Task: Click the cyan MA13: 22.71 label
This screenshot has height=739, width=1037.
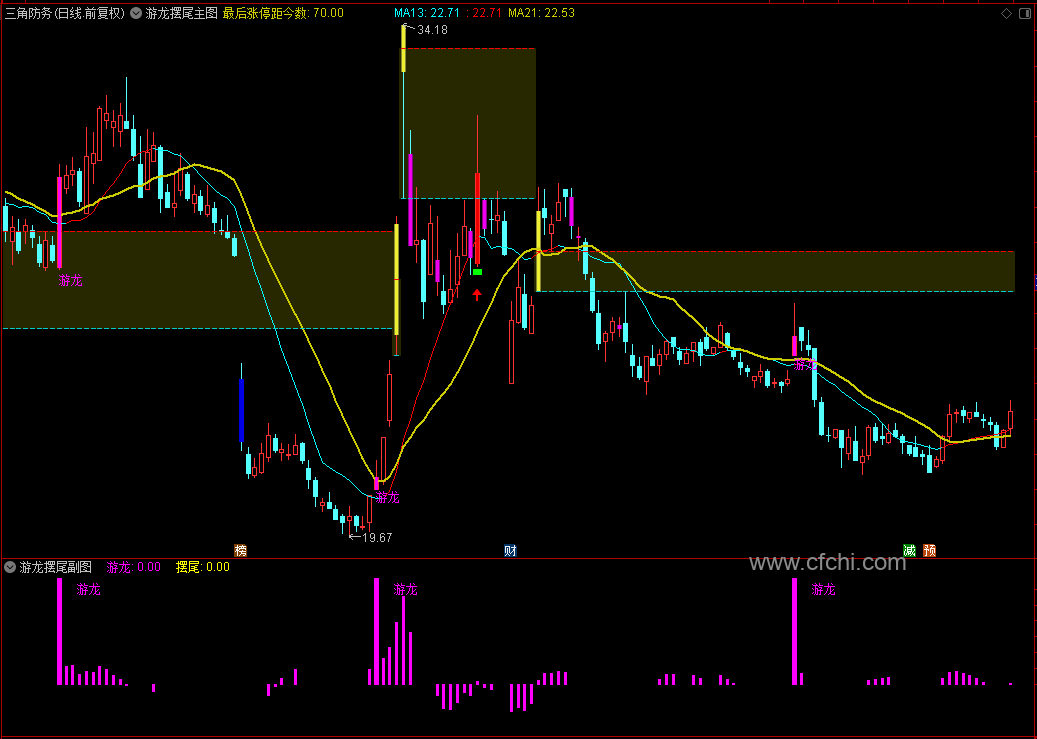Action: (x=427, y=13)
